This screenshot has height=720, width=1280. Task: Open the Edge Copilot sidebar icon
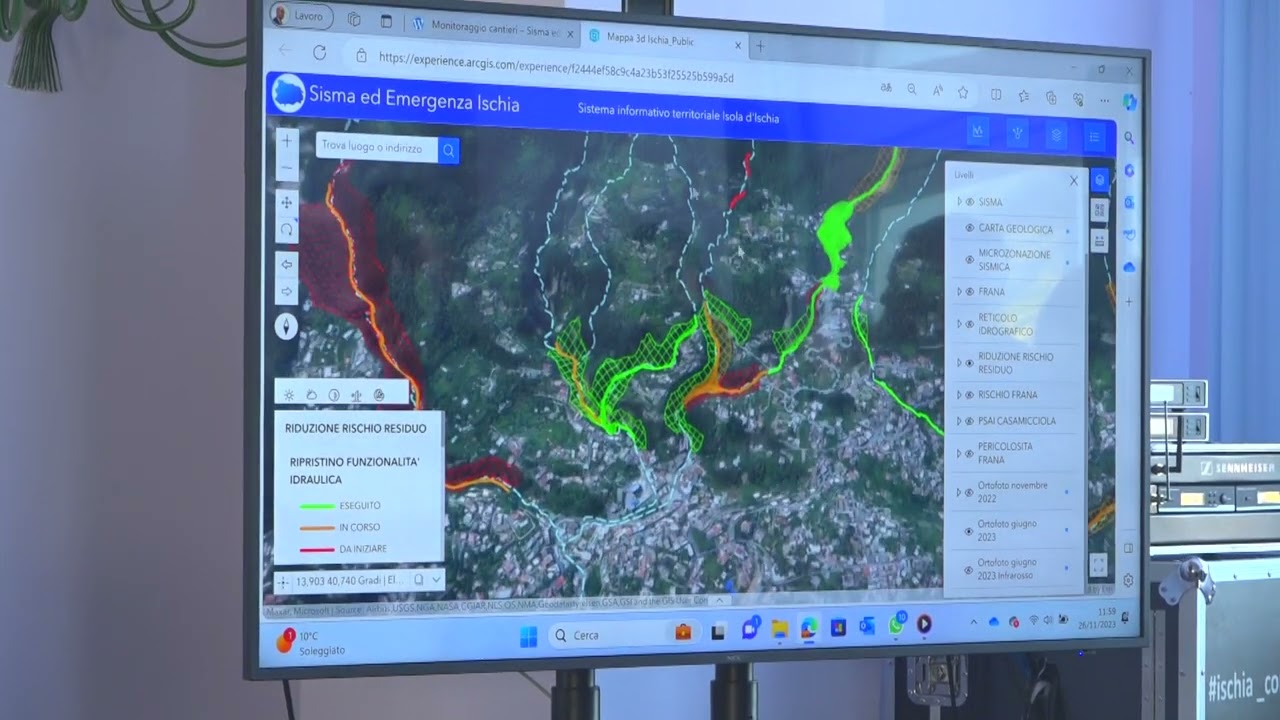pos(1129,102)
